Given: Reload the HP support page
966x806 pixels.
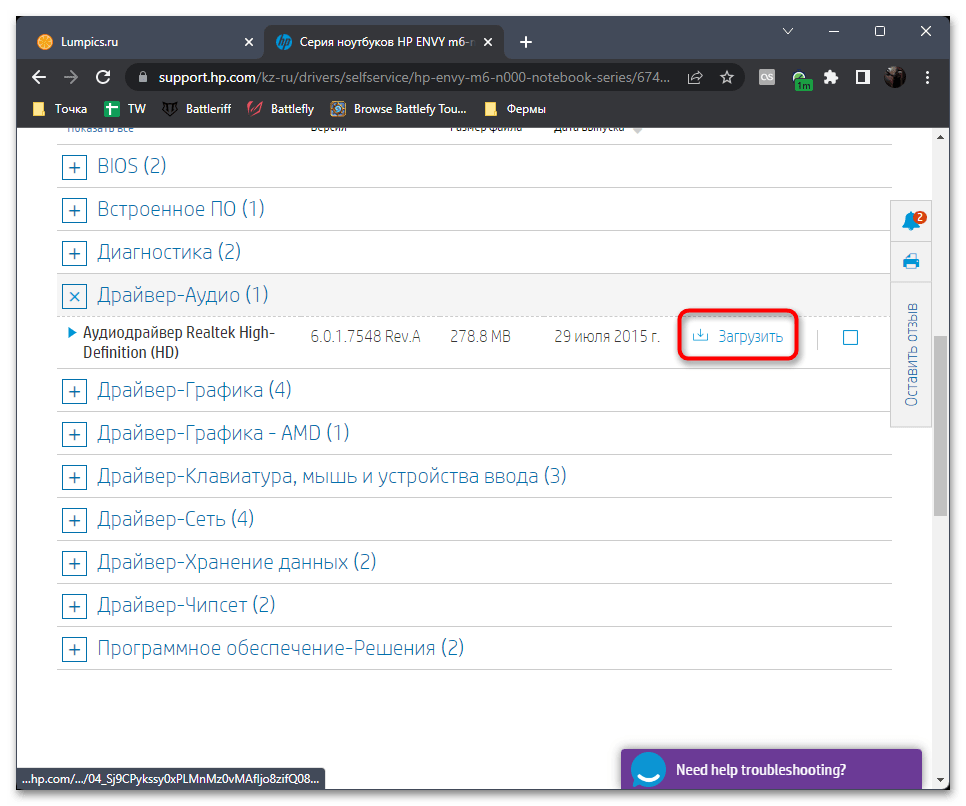Looking at the screenshot, I should coord(103,77).
